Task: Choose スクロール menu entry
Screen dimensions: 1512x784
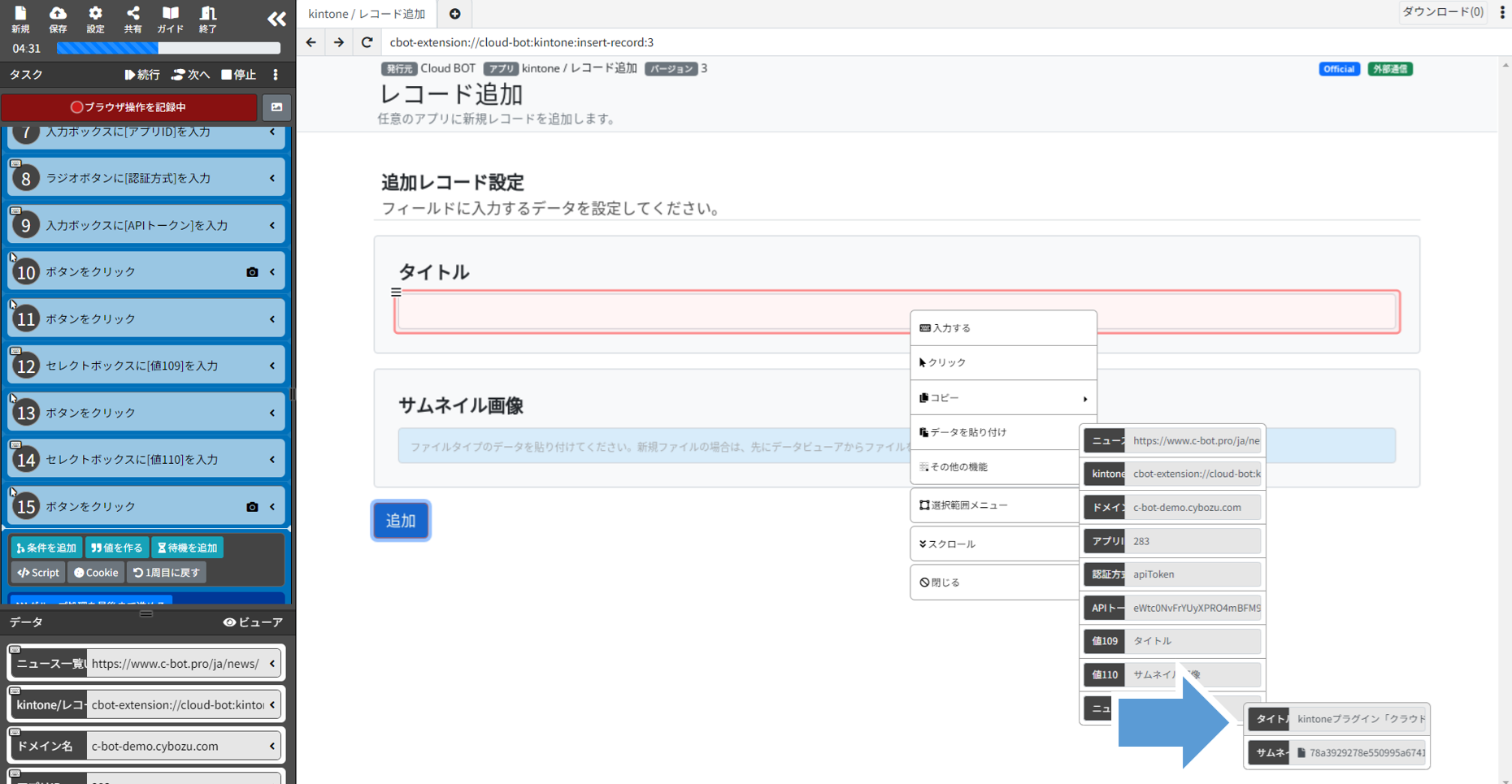Action: point(996,544)
